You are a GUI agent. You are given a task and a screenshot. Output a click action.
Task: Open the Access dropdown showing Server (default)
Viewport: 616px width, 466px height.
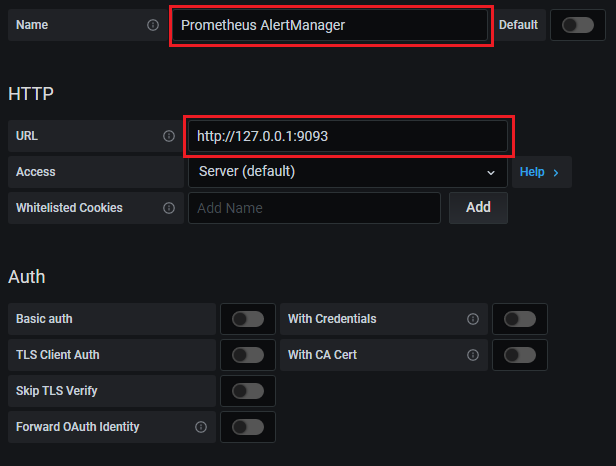(348, 172)
